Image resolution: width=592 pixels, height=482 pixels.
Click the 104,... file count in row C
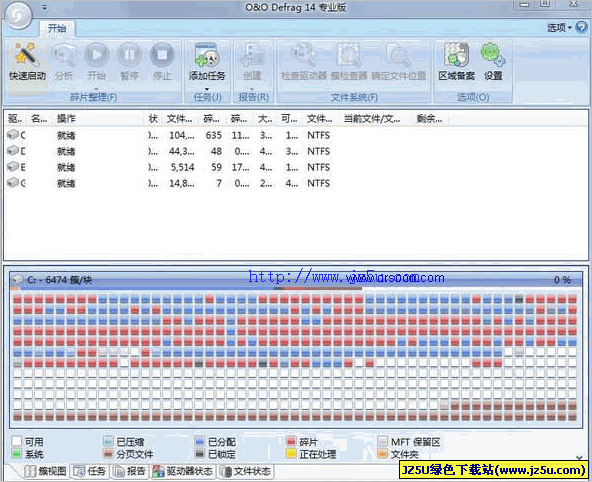182,135
